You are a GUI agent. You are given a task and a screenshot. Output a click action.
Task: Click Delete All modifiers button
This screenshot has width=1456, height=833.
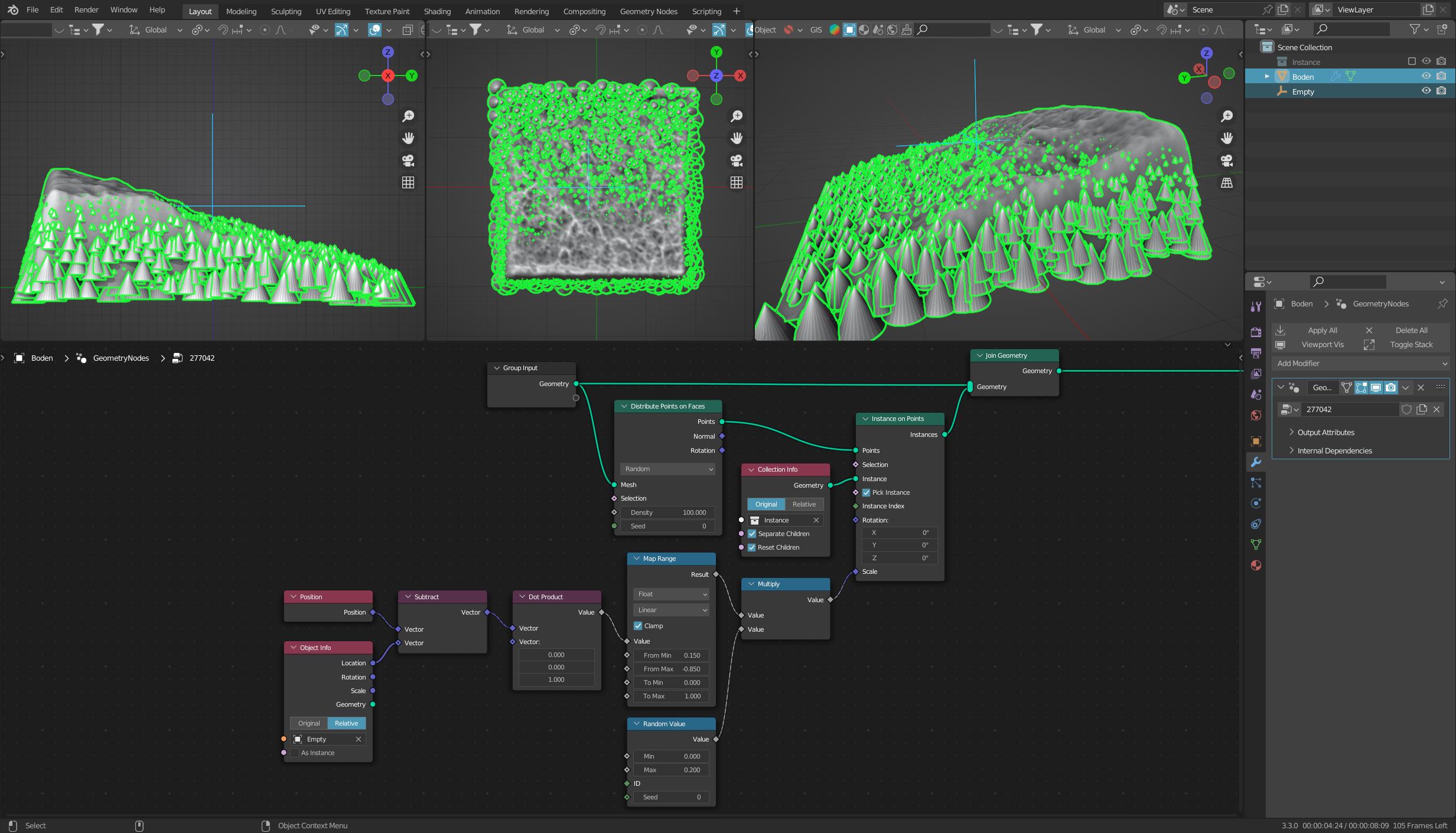coord(1406,330)
